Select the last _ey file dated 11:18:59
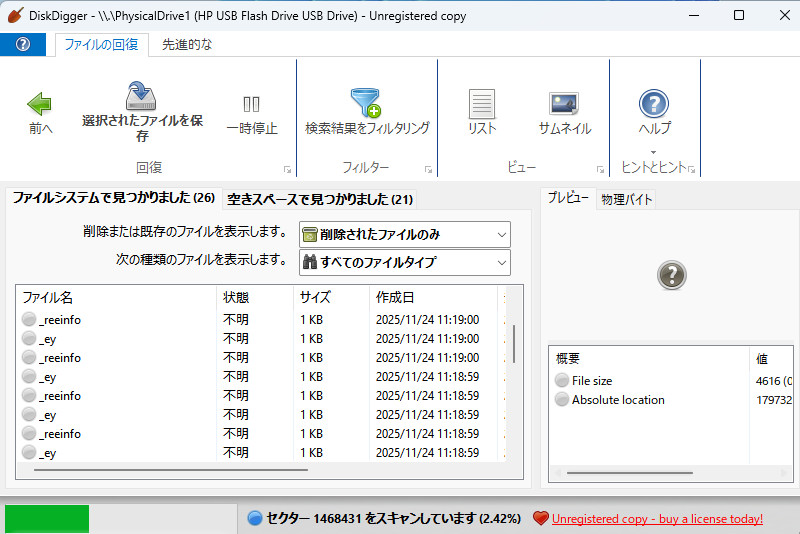 [x=263, y=453]
